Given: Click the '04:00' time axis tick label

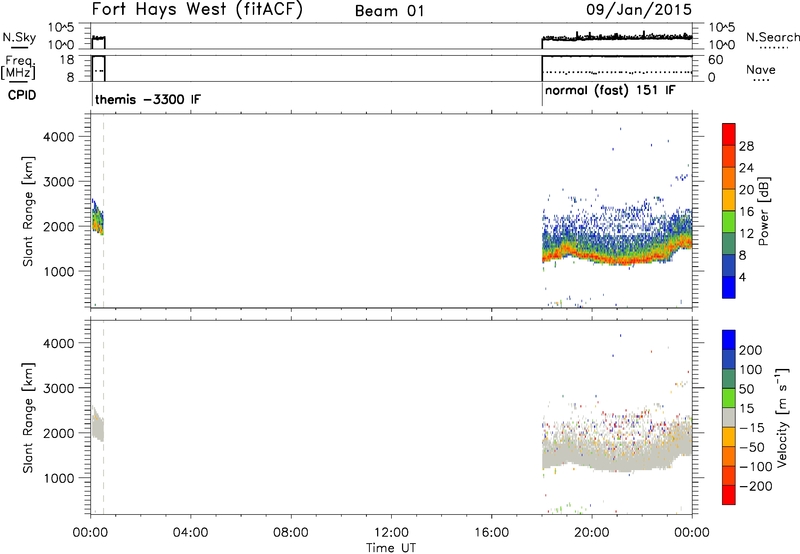Looking at the screenshot, I should pos(190,533).
